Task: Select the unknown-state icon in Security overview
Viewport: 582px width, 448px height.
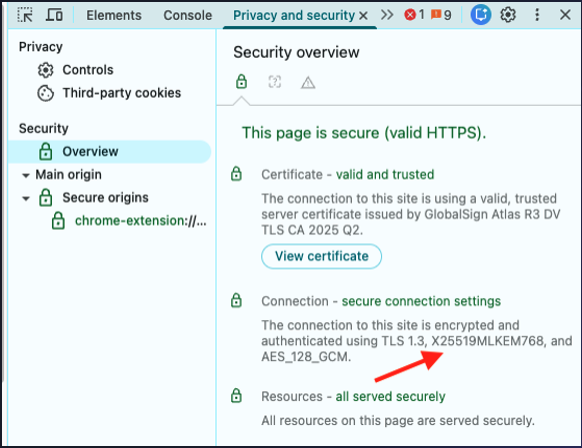Action: pyautogui.click(x=275, y=82)
